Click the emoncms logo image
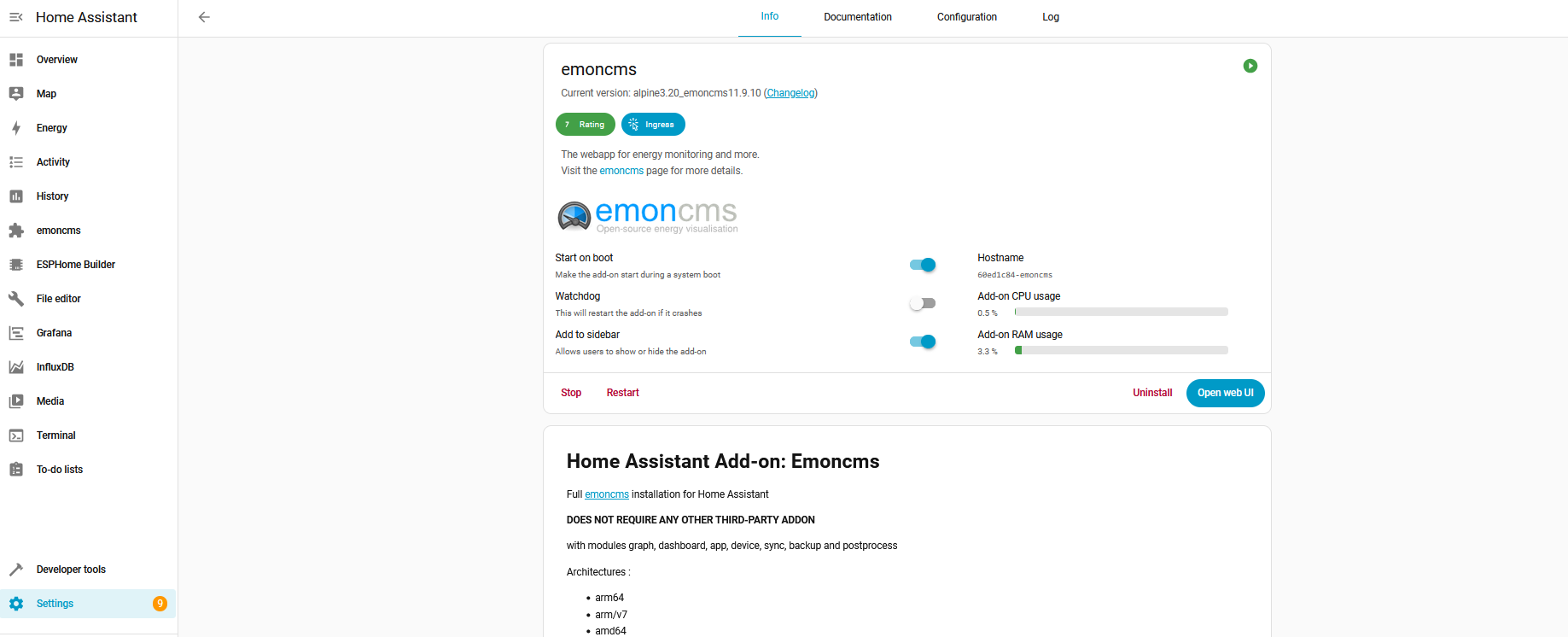This screenshot has height=637, width=1568. 647,216
